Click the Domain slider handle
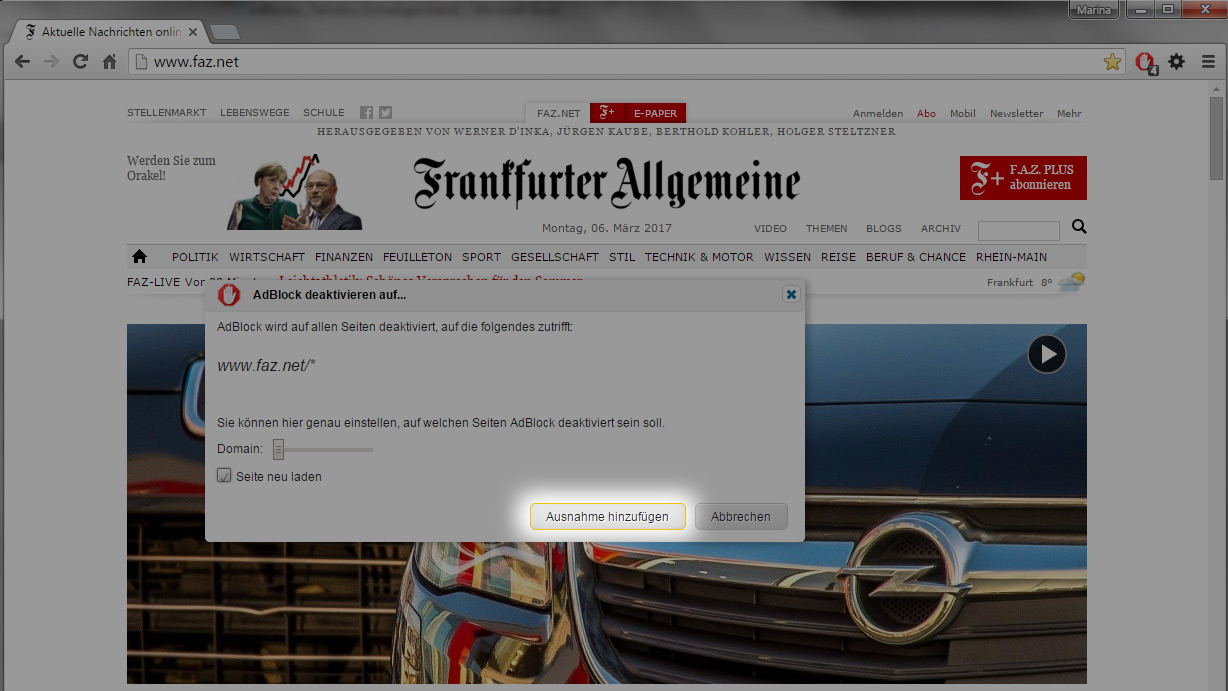Screen dimensions: 1228x691 279,450
